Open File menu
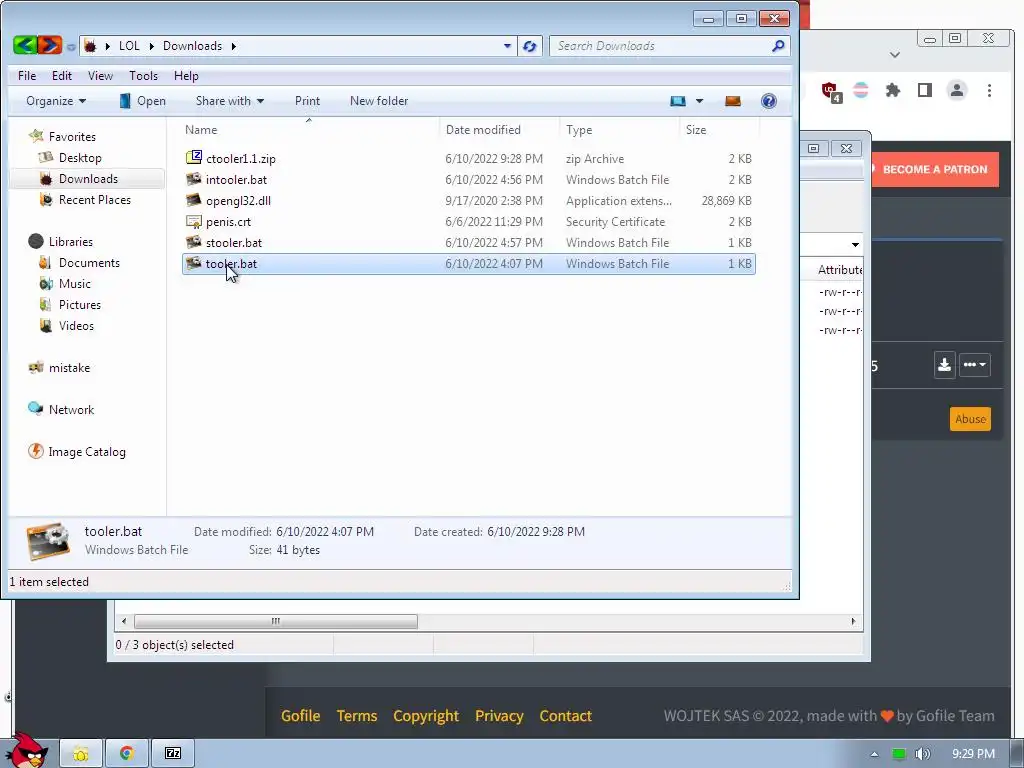Image resolution: width=1024 pixels, height=768 pixels. coord(27,76)
